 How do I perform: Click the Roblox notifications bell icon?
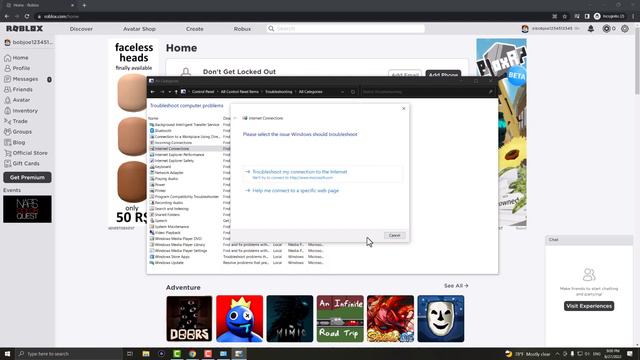click(591, 29)
